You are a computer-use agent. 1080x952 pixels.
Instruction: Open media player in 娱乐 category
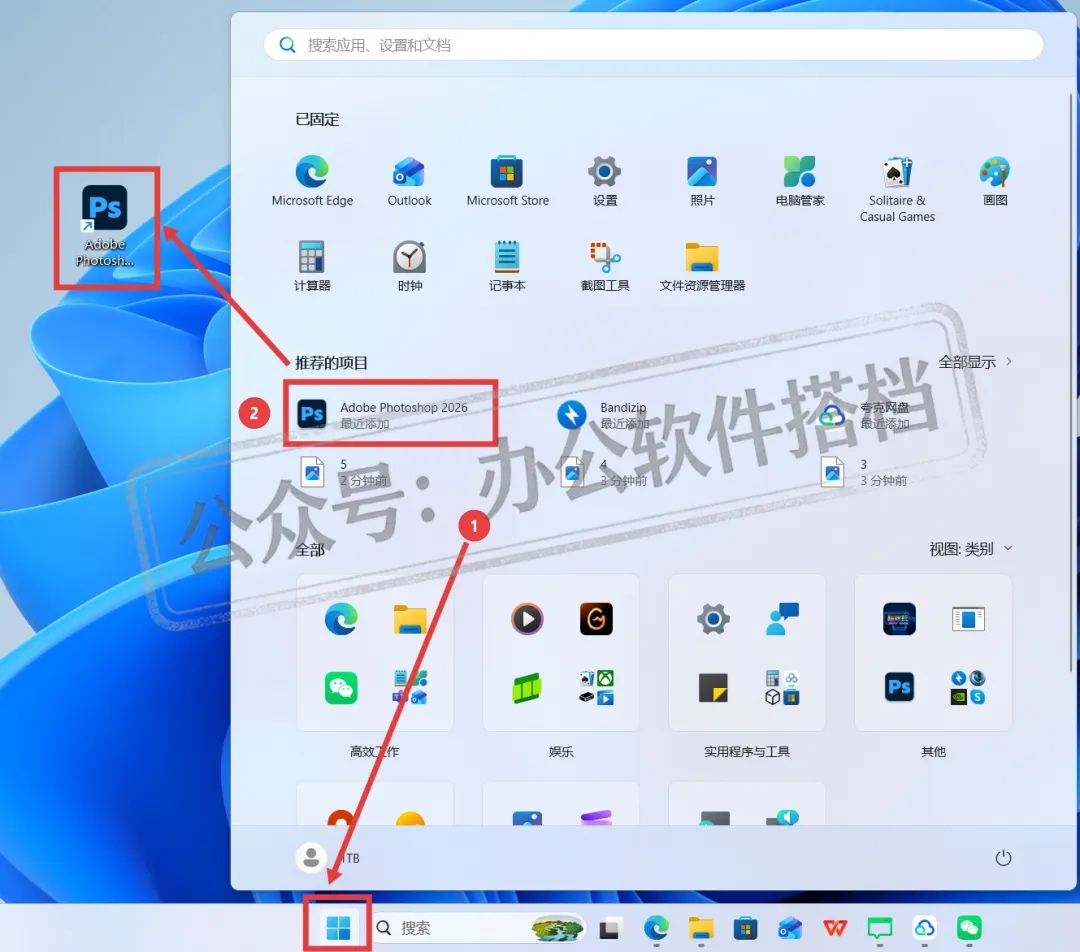point(527,619)
